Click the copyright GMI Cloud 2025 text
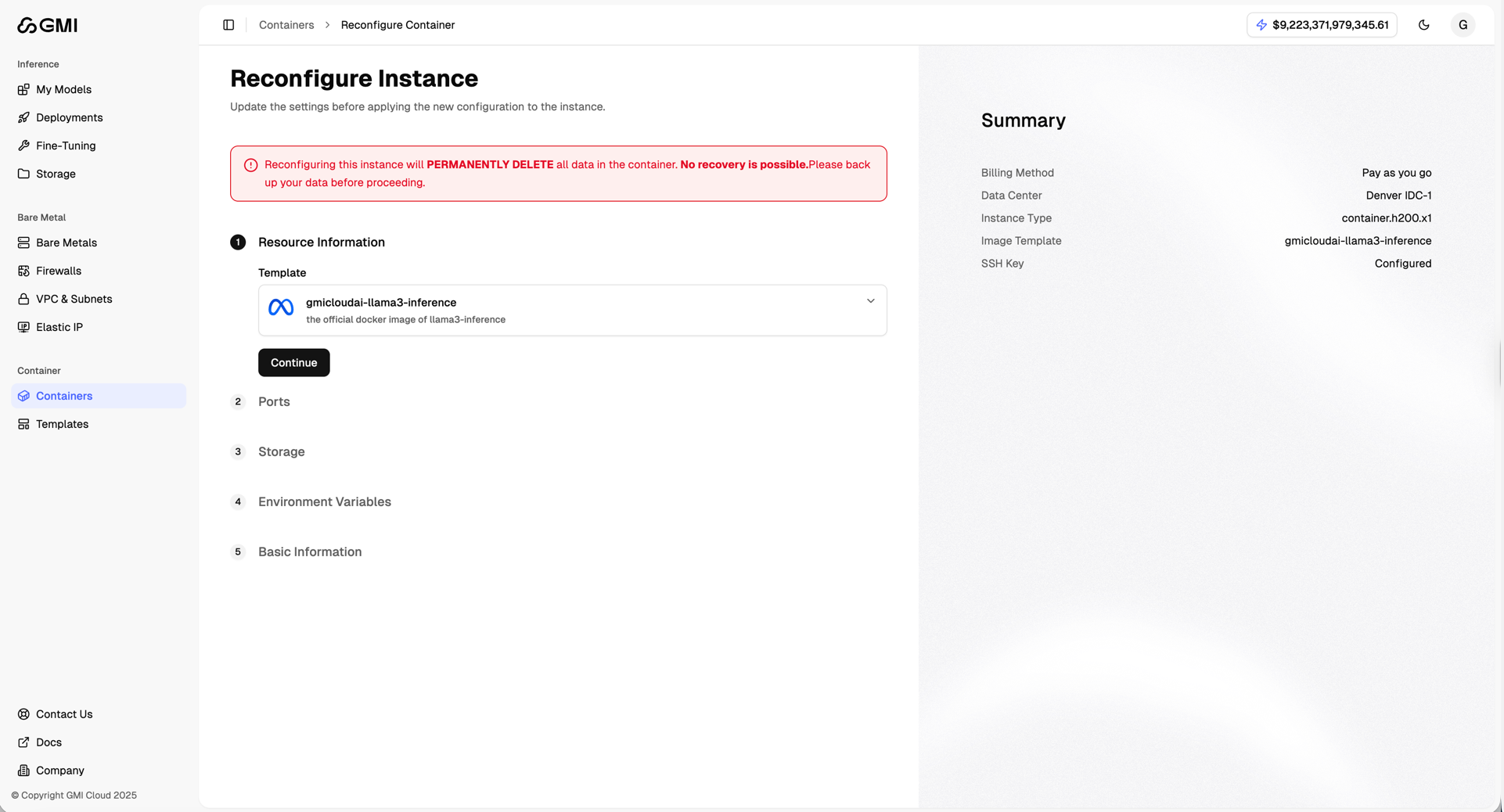The height and width of the screenshot is (812, 1504). (x=74, y=796)
